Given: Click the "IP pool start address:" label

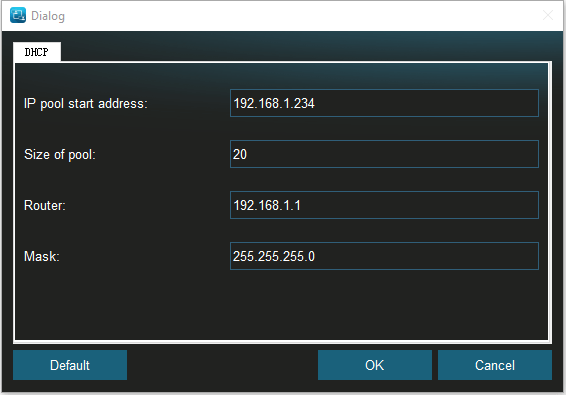Looking at the screenshot, I should tap(86, 104).
